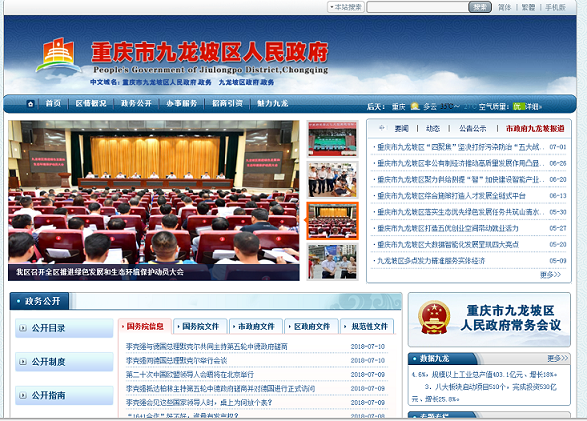Click the 政务公开 section header
The height and width of the screenshot is (421, 587).
pyautogui.click(x=39, y=301)
